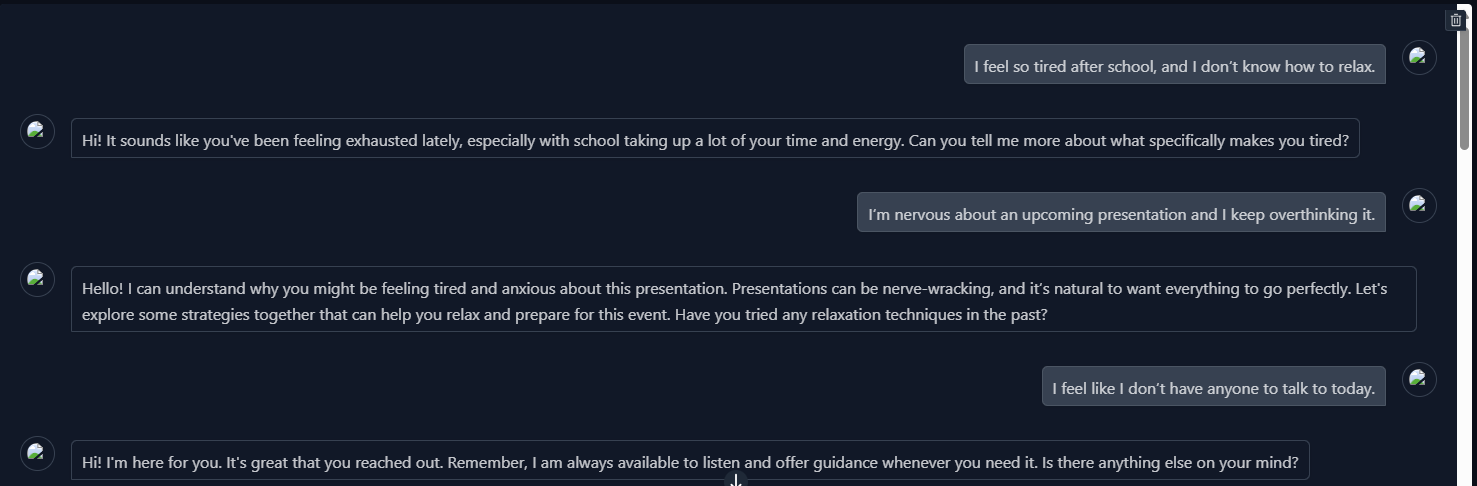Click user avatar next to presentation message
The width and height of the screenshot is (1477, 486).
[1419, 205]
